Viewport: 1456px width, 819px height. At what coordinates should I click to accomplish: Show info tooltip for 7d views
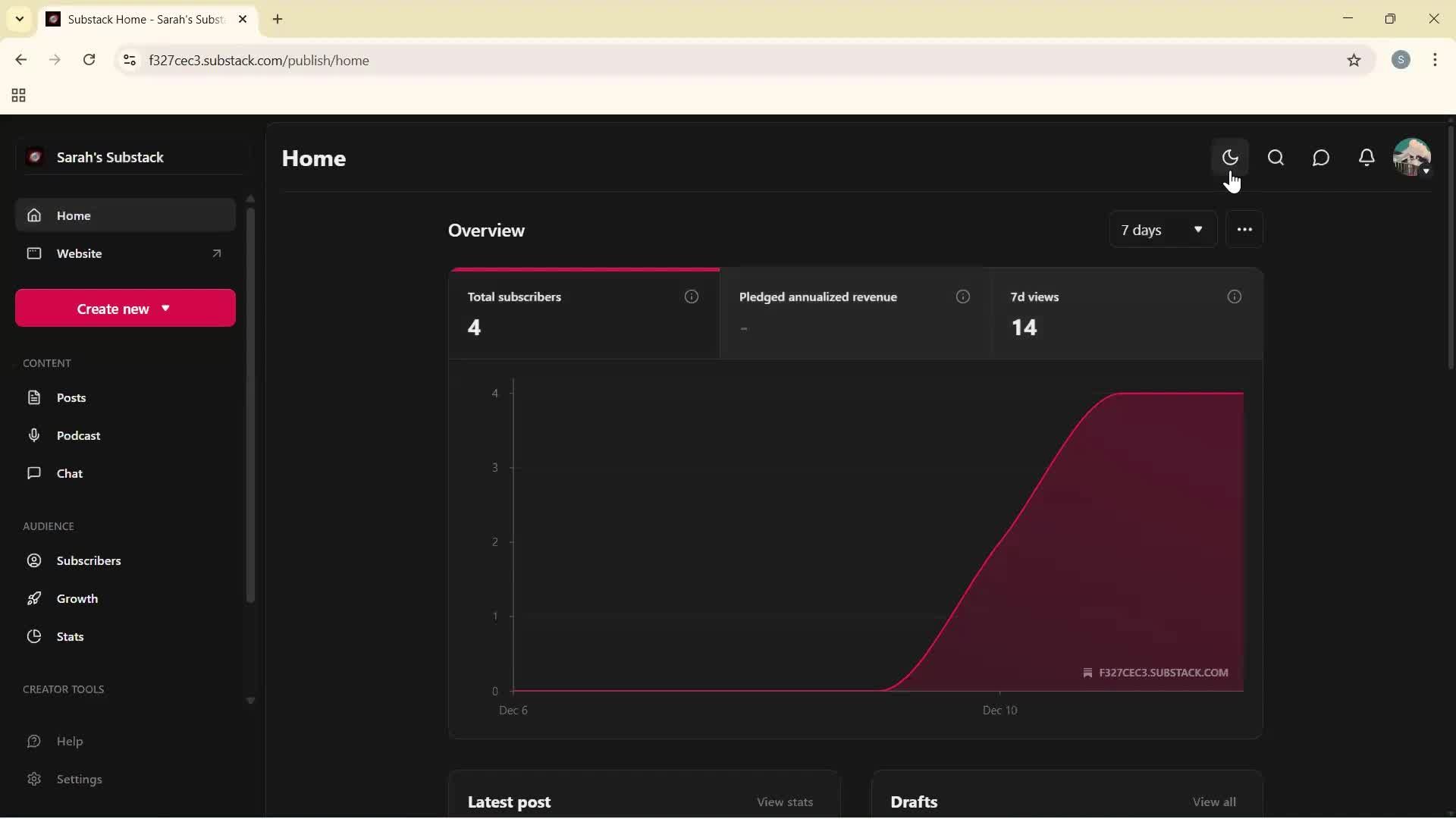[1234, 297]
